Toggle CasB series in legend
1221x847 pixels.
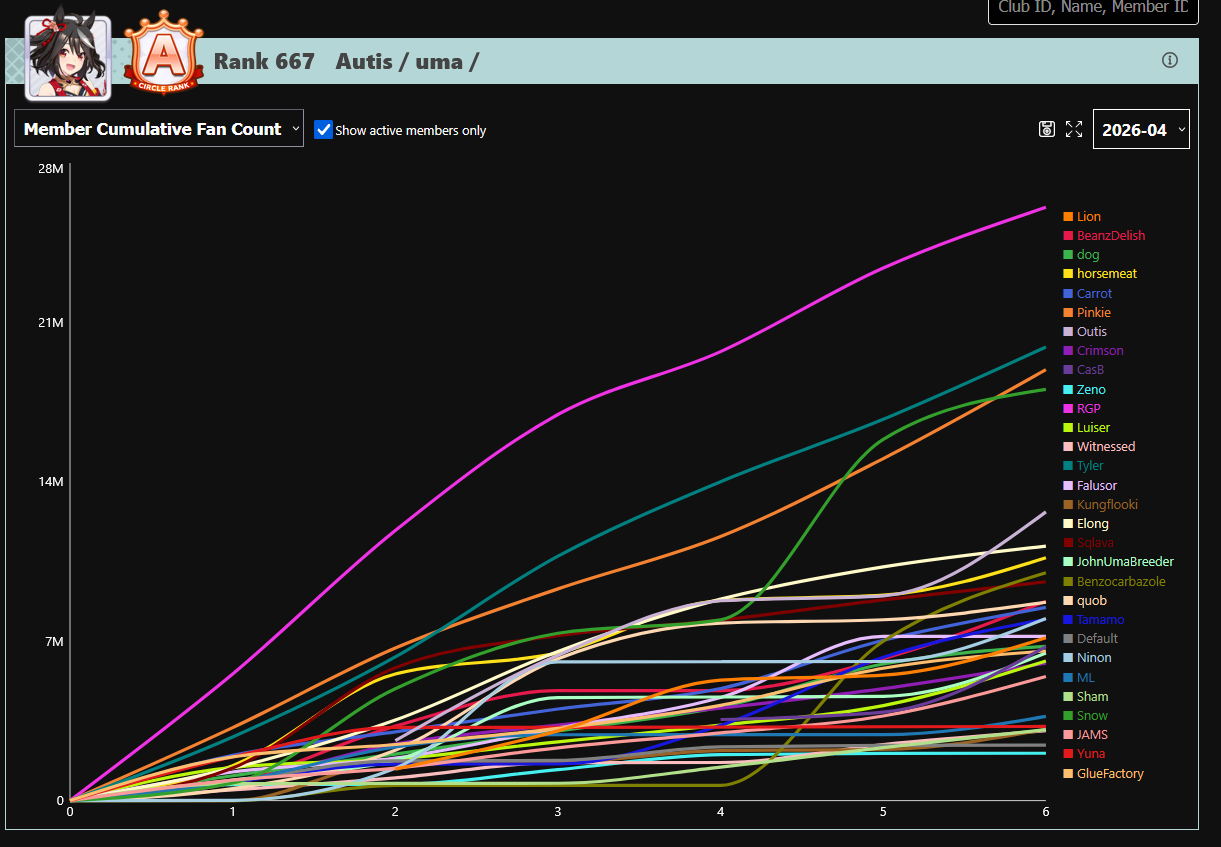1084,370
